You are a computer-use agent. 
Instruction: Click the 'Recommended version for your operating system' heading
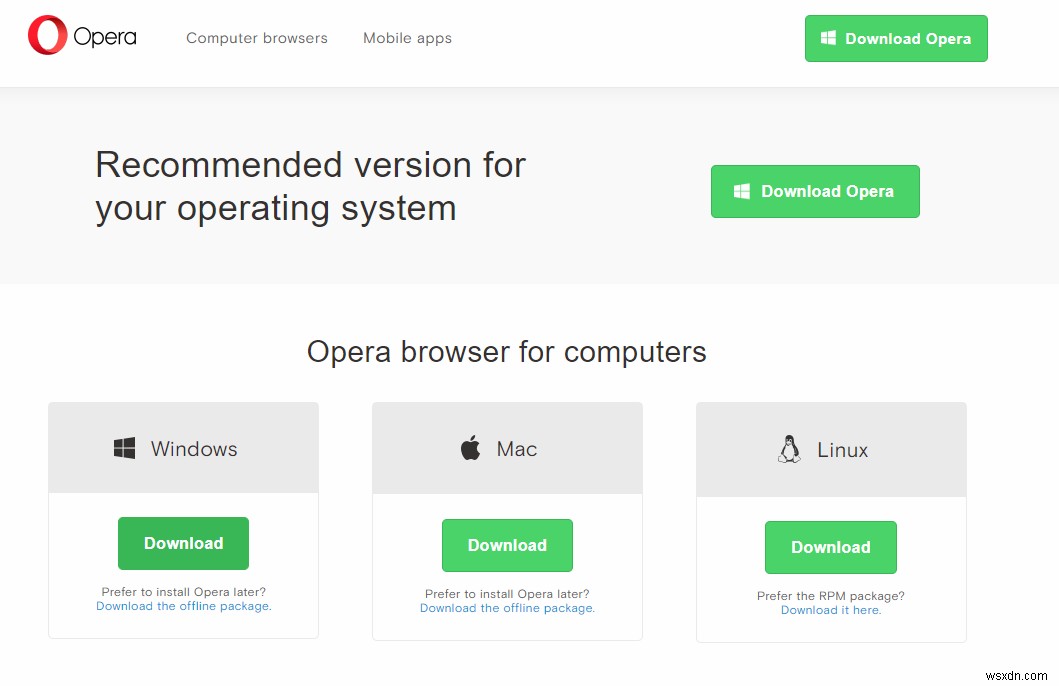coord(310,186)
